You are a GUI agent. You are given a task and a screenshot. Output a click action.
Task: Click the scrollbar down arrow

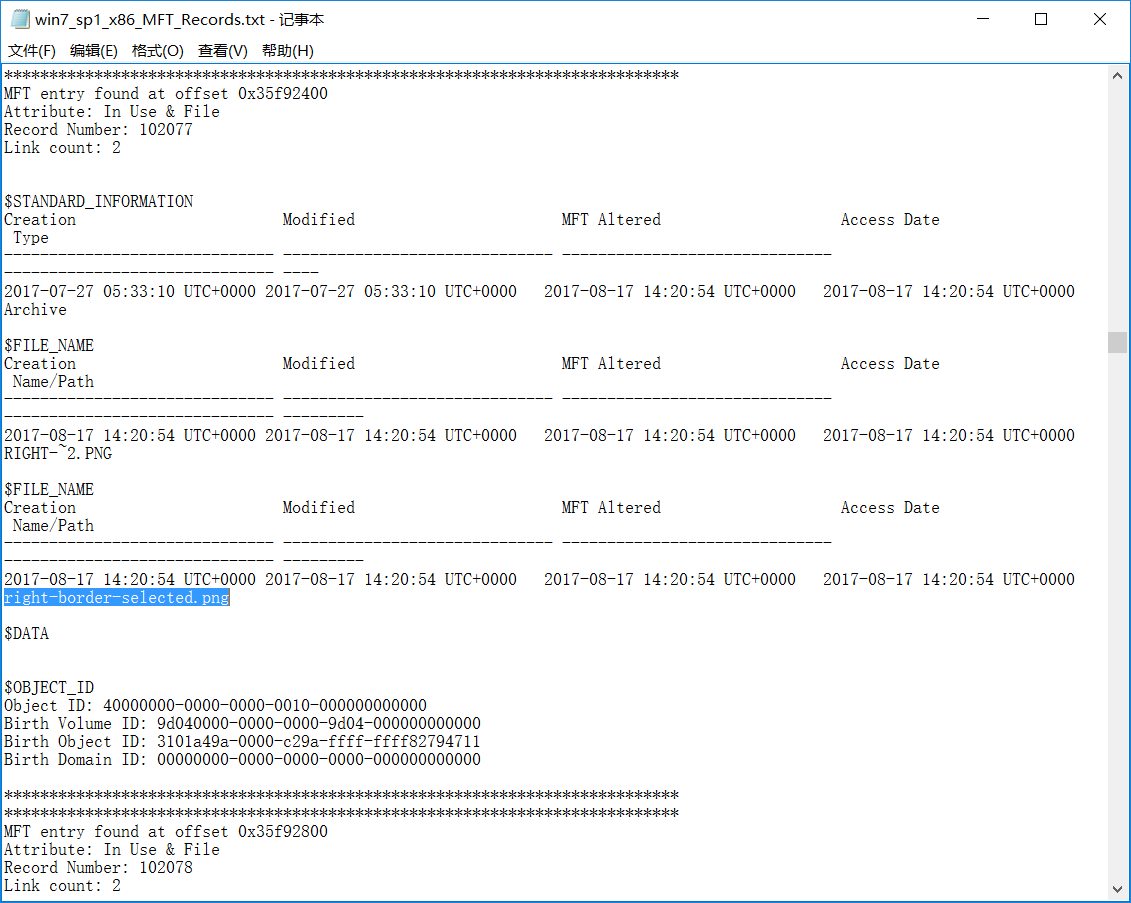click(1117, 888)
